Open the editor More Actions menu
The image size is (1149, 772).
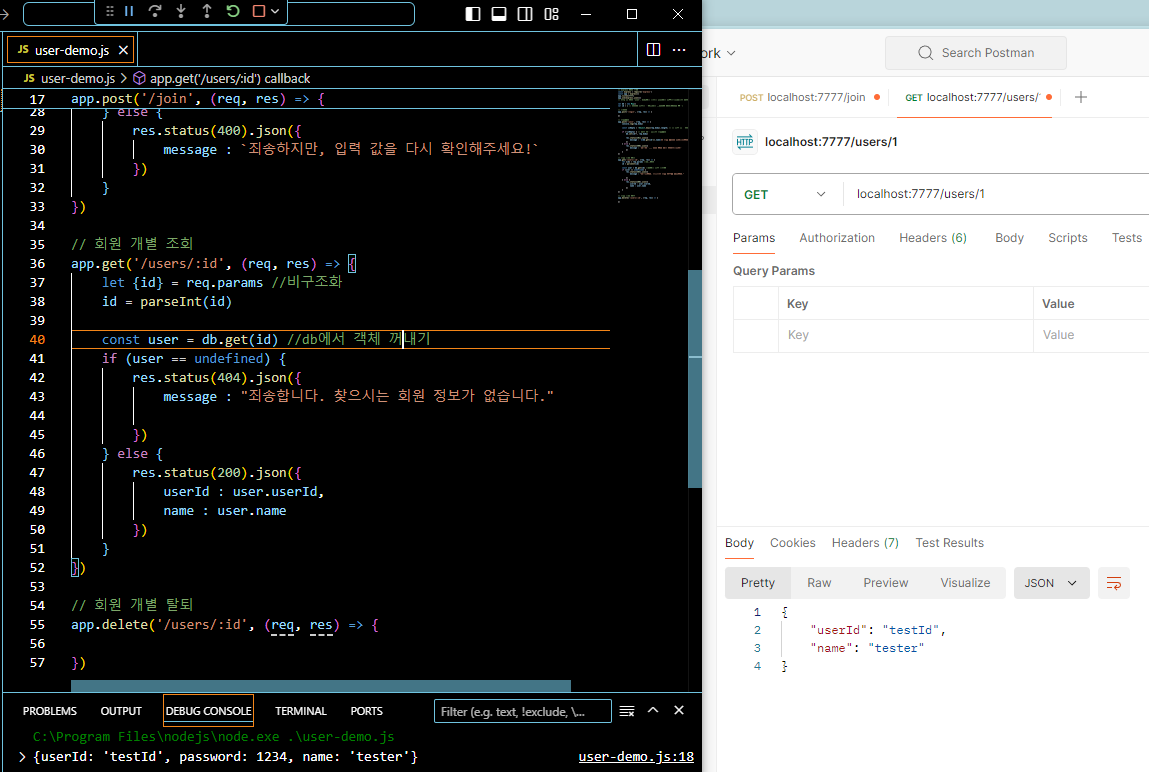[x=679, y=50]
